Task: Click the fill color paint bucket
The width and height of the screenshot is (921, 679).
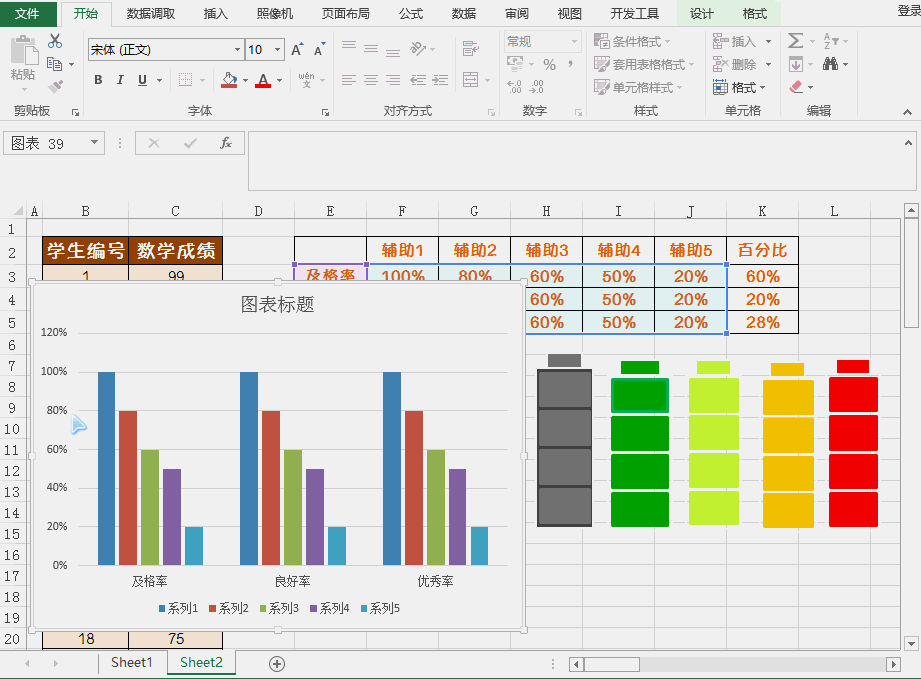Action: 229,80
